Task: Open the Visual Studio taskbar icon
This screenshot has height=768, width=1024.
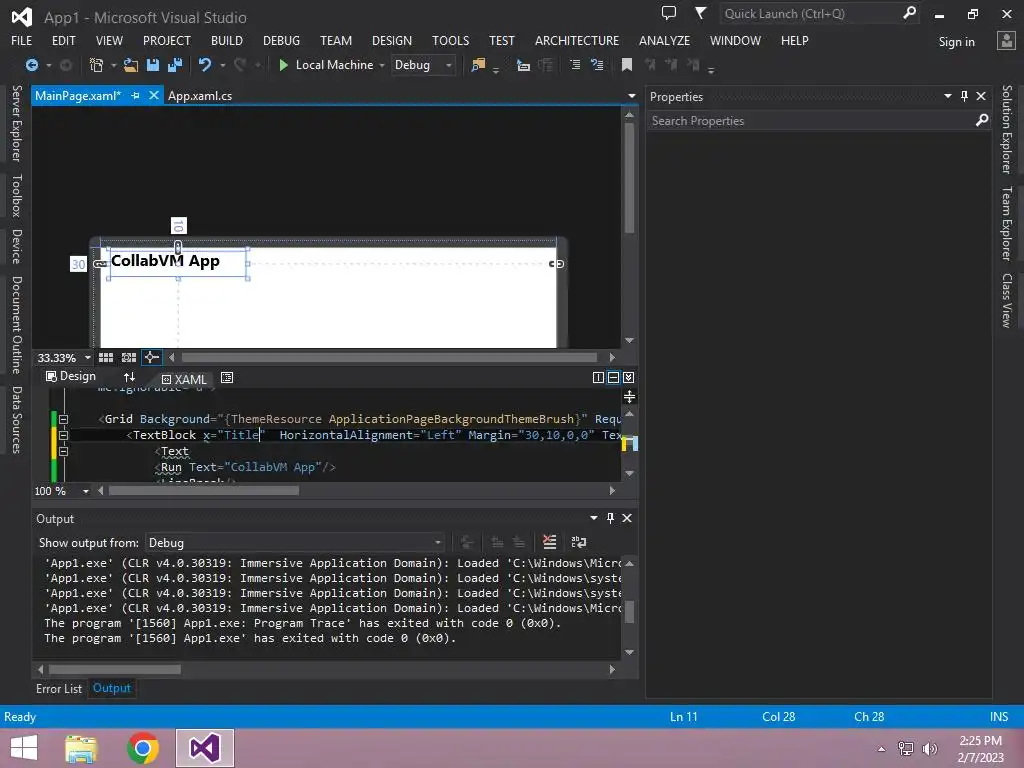Action: click(205, 748)
